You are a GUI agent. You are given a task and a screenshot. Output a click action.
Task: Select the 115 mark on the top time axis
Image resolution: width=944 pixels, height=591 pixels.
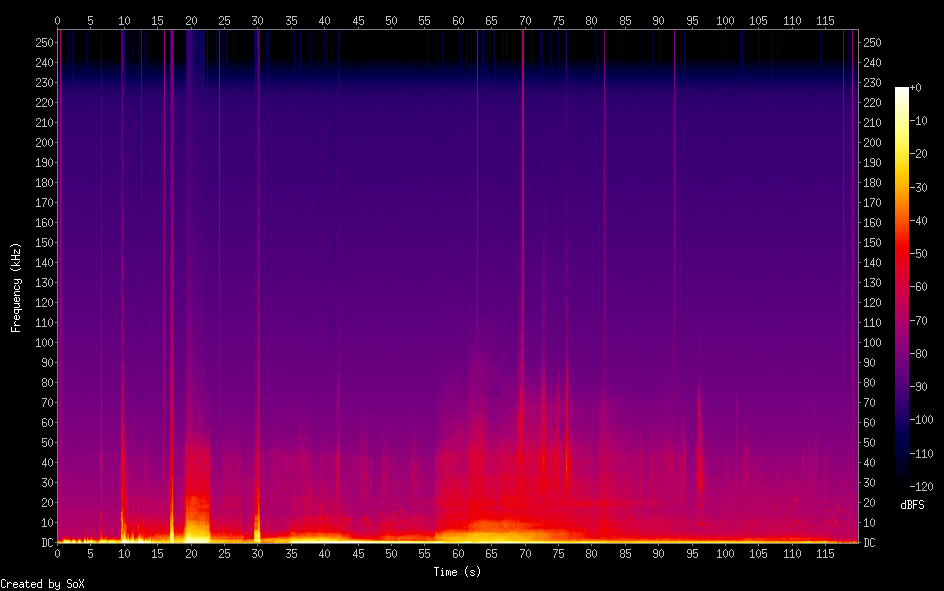click(x=825, y=20)
